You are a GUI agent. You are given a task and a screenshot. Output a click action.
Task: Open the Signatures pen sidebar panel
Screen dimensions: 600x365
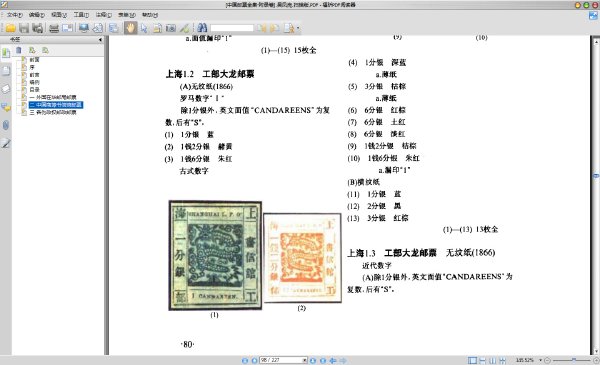pyautogui.click(x=6, y=143)
